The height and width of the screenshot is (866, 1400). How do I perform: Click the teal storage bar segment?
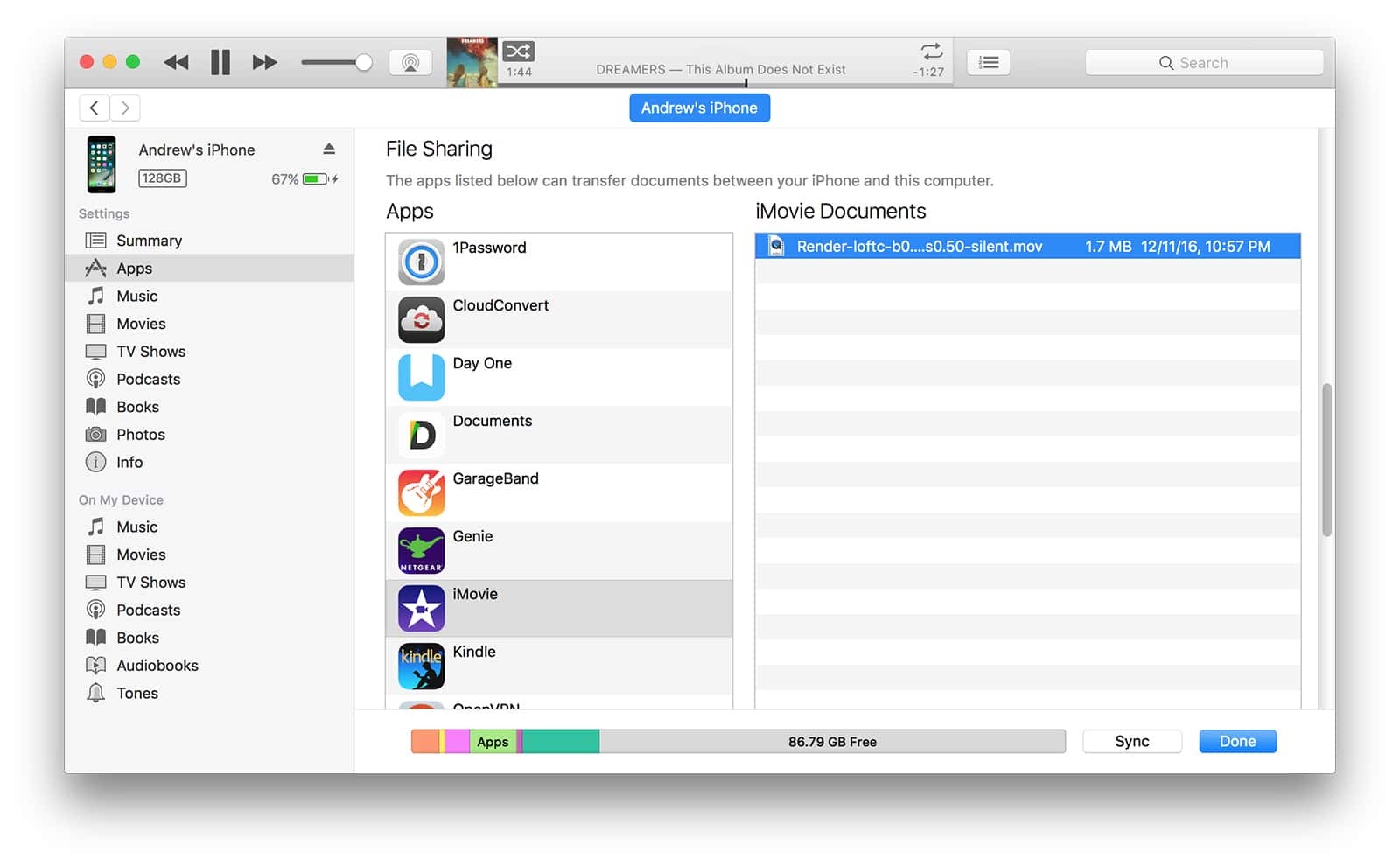coord(561,742)
